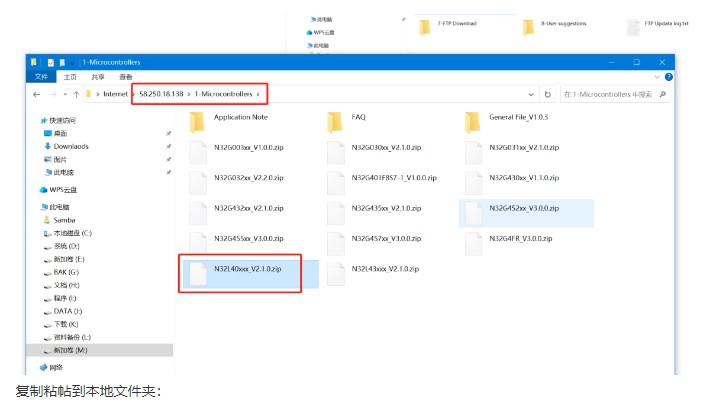Click the back navigation arrow

click(x=37, y=94)
